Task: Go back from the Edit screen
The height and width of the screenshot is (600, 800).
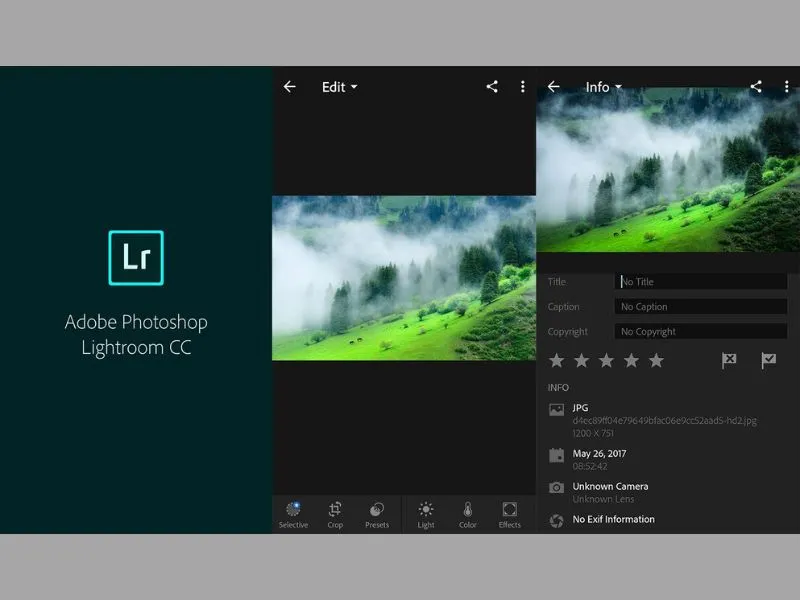Action: coord(289,87)
